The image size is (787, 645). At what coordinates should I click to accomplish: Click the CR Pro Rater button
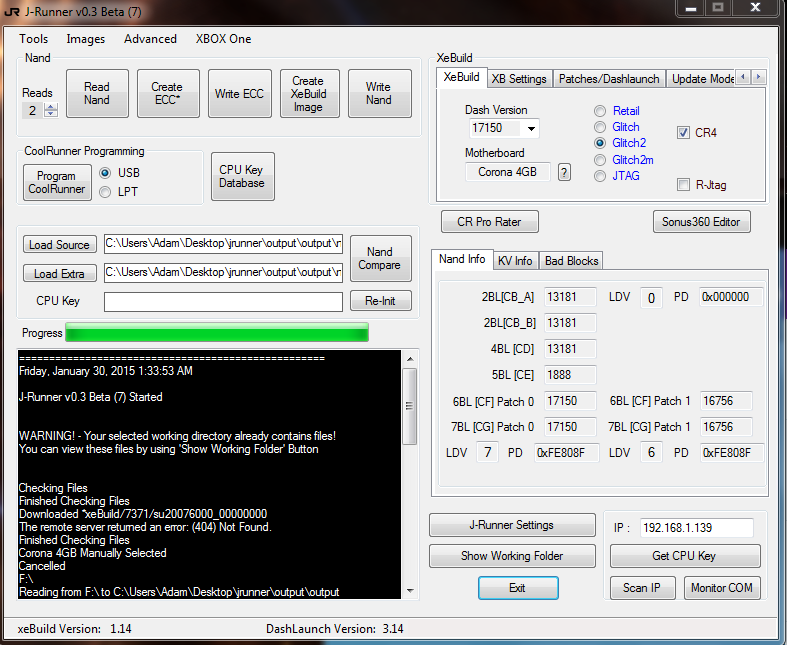(x=490, y=222)
